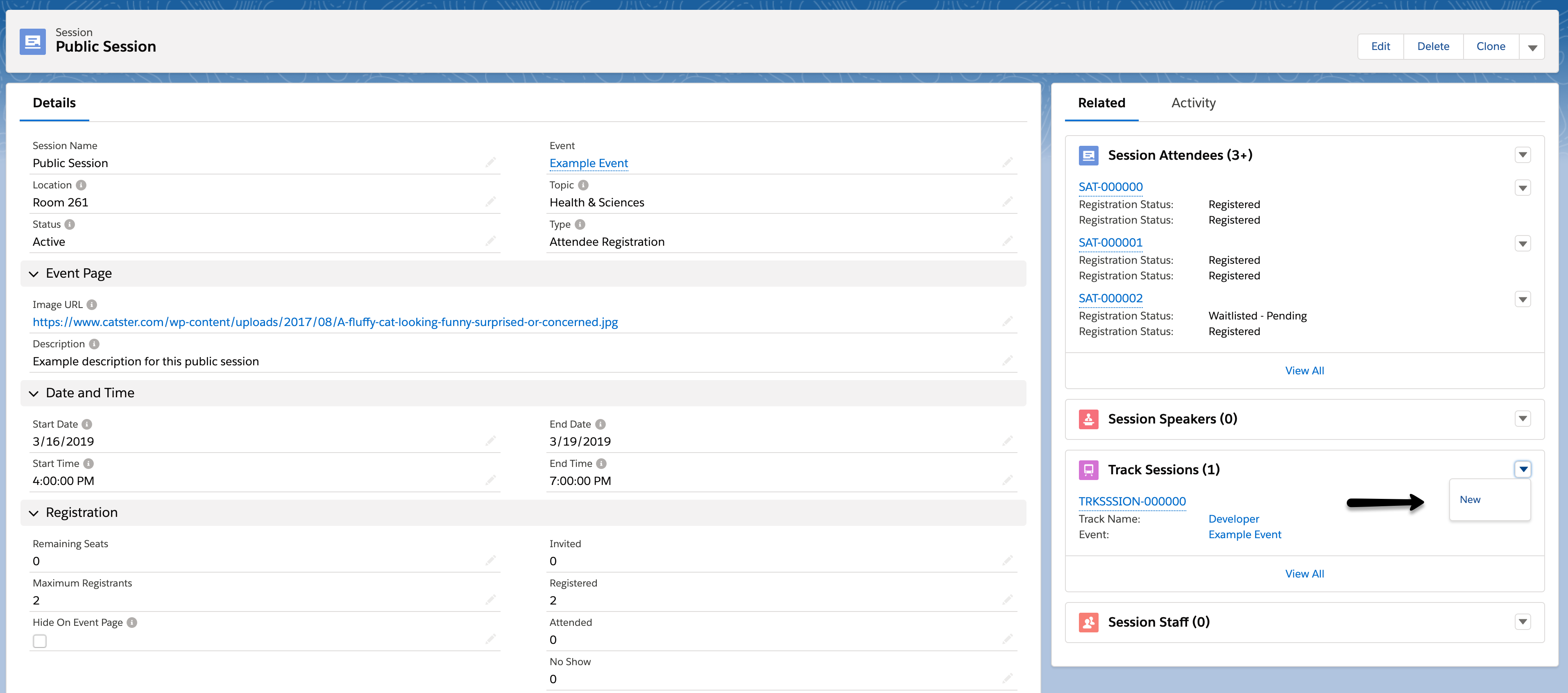Click info icon beside Image URL
The image size is (1568, 693).
tap(92, 305)
